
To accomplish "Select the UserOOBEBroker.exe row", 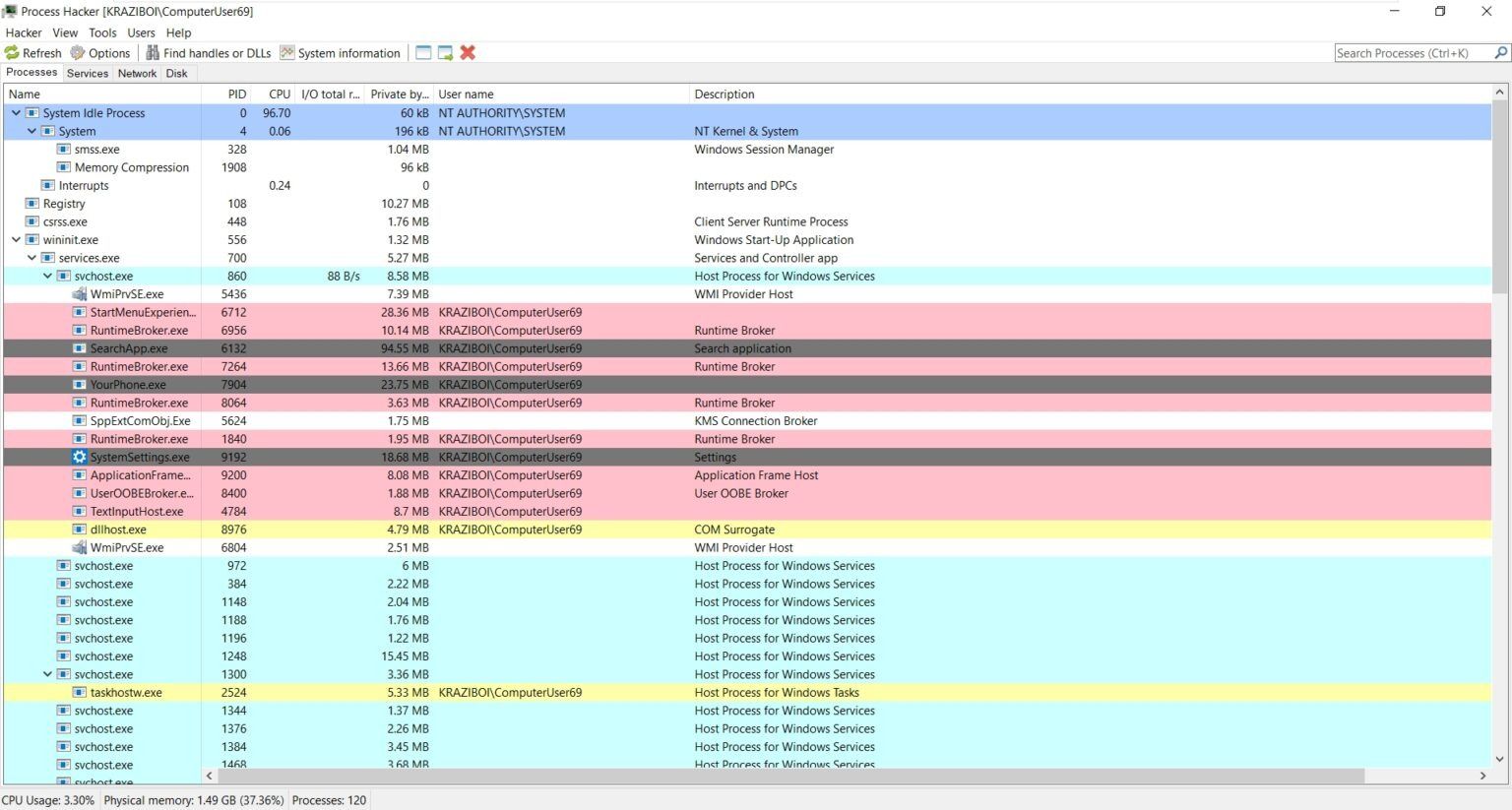I will coord(748,493).
